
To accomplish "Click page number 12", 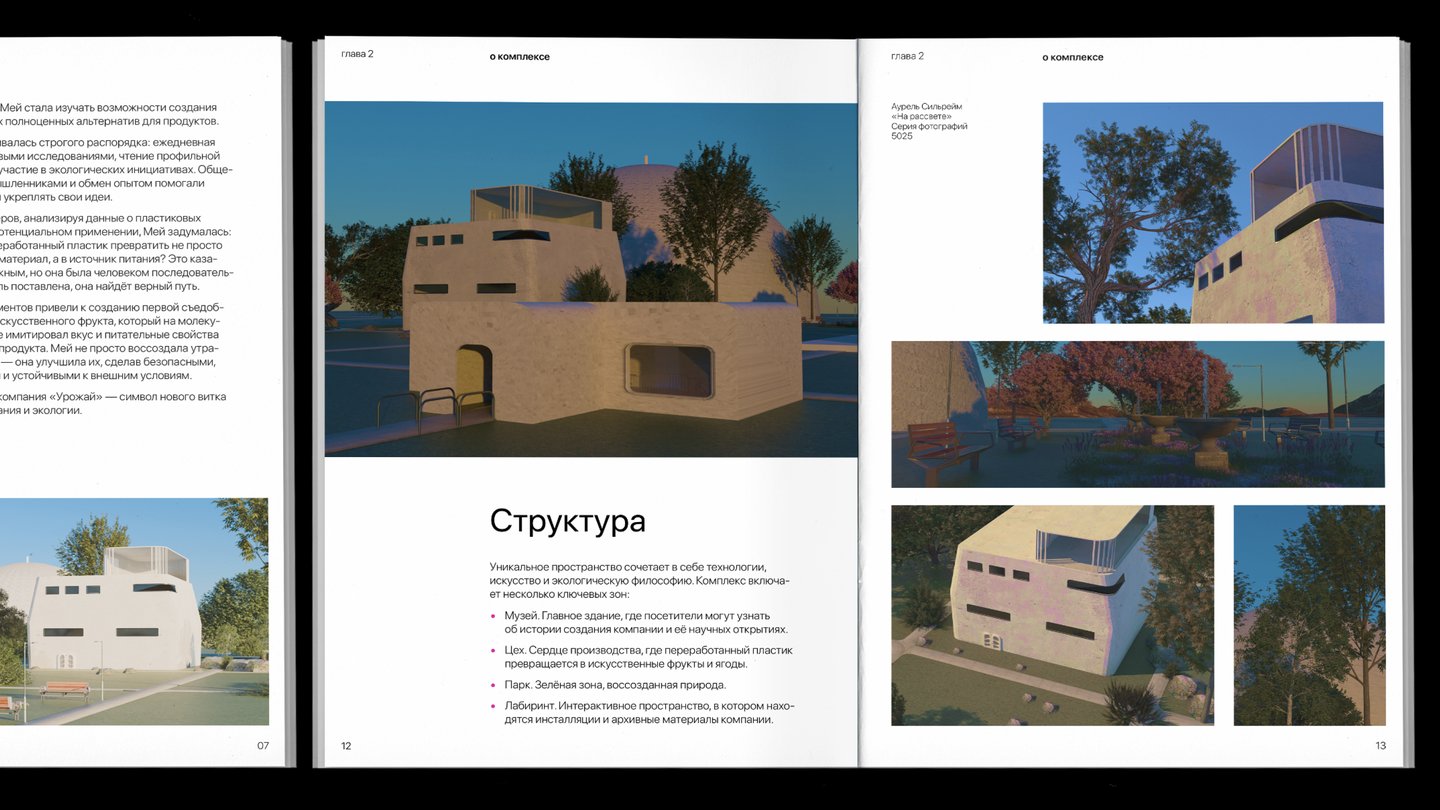I will pos(346,746).
